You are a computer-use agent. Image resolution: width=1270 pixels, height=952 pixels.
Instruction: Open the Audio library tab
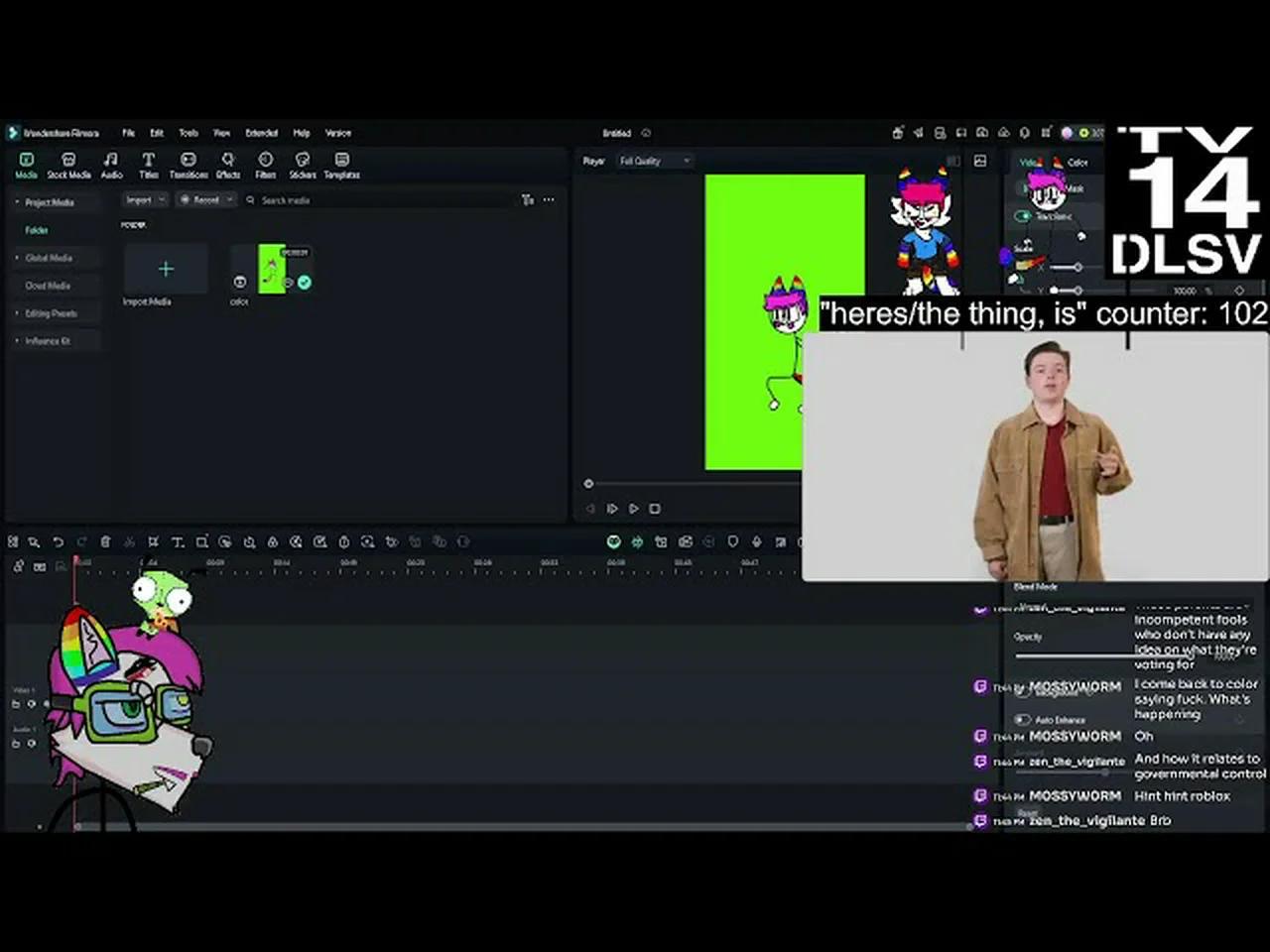point(111,165)
